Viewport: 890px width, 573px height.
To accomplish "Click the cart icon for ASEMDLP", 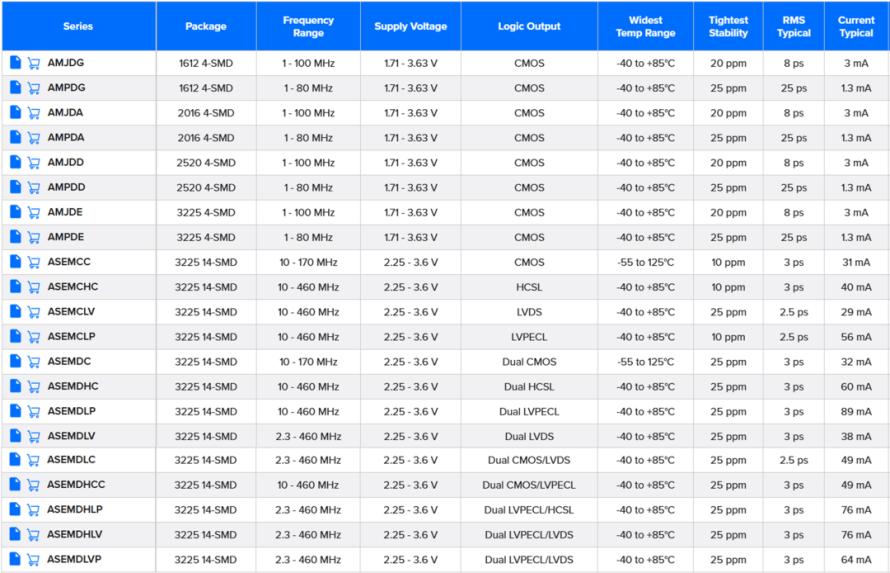I will point(33,411).
